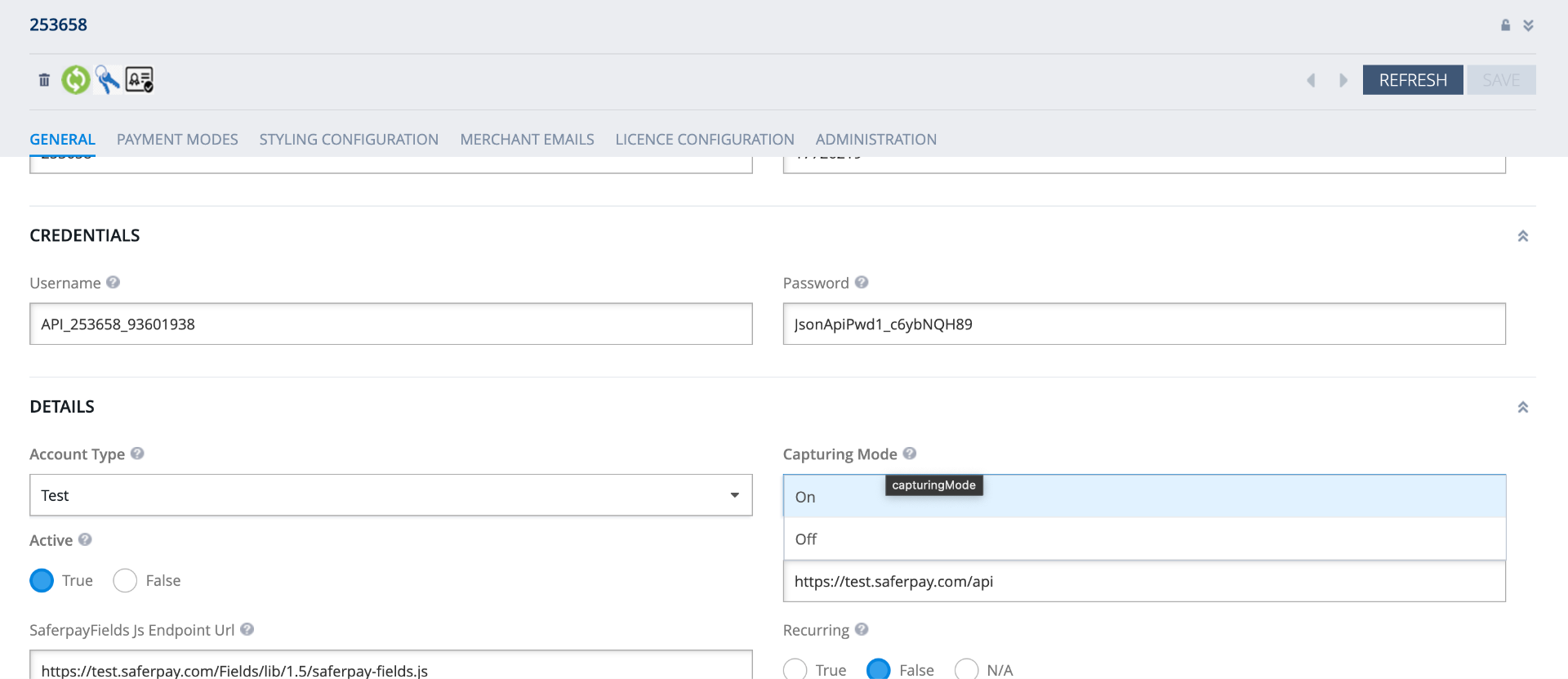The height and width of the screenshot is (679, 1568).
Task: Collapse the Credentials section
Action: pyautogui.click(x=1522, y=236)
